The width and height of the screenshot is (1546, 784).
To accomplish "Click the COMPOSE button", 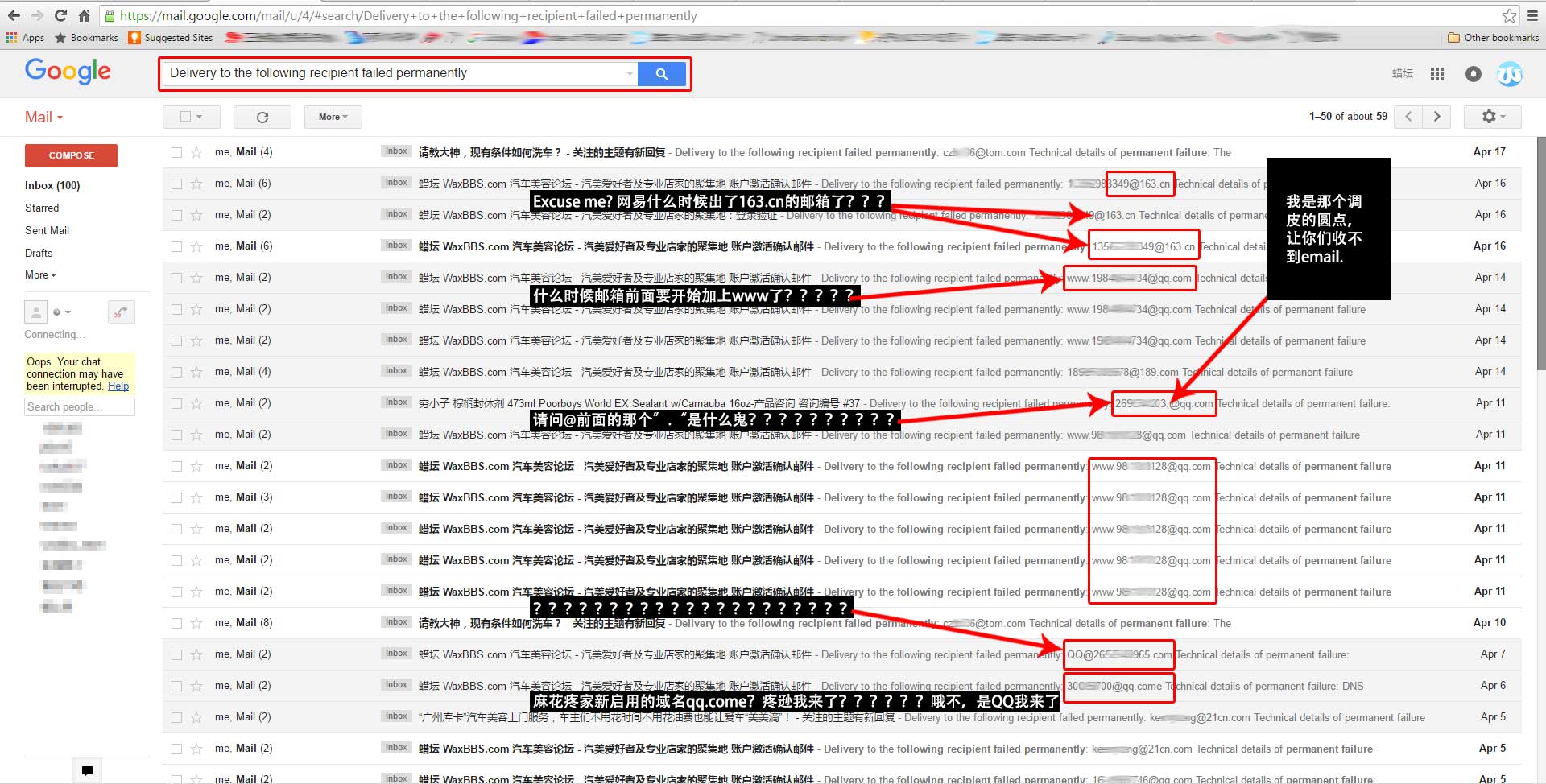I will 71,155.
